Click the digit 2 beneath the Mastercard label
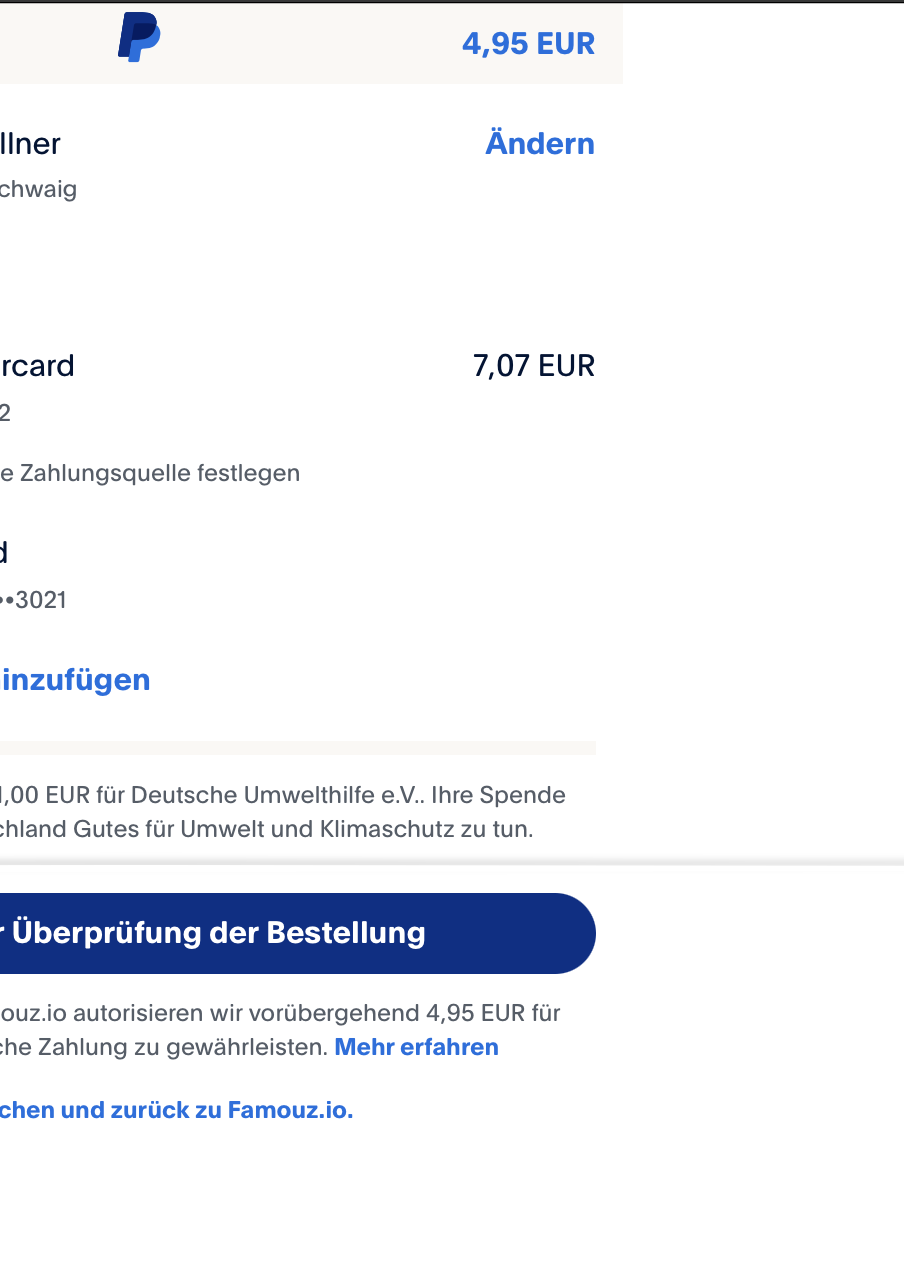This screenshot has height=1286, width=904. coord(5,413)
